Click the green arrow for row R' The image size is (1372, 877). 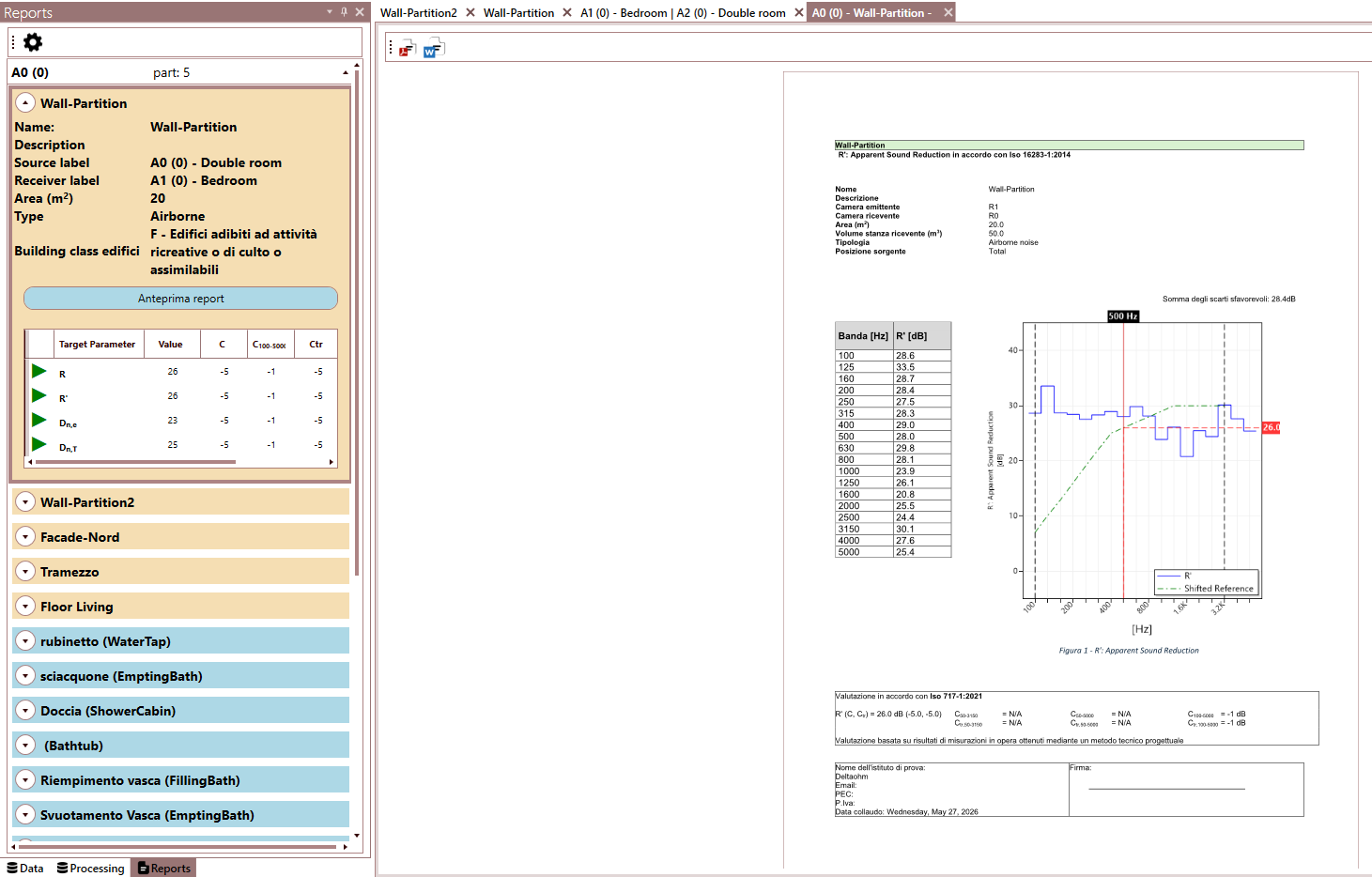click(x=39, y=395)
